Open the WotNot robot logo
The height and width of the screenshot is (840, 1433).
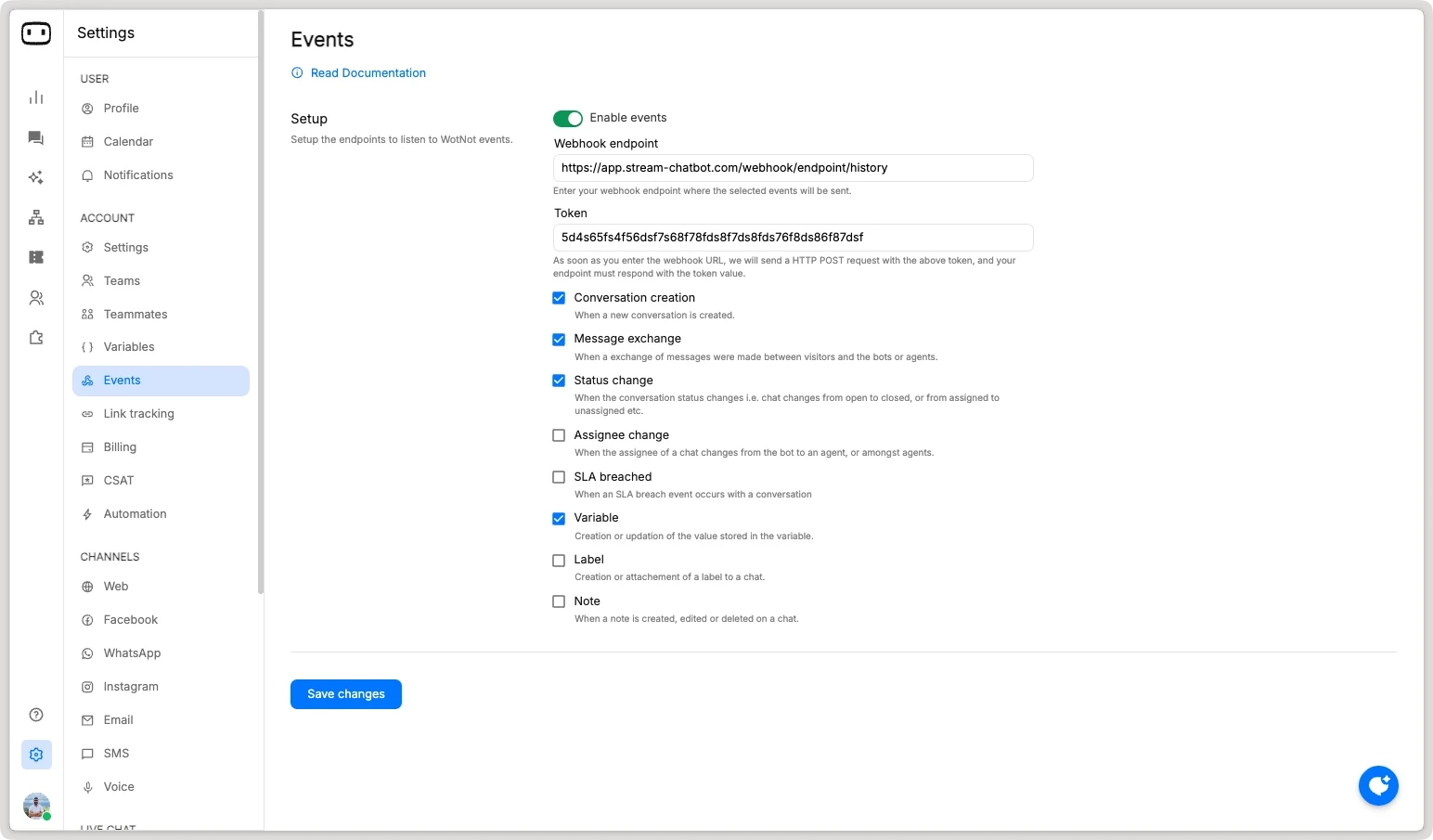[35, 33]
